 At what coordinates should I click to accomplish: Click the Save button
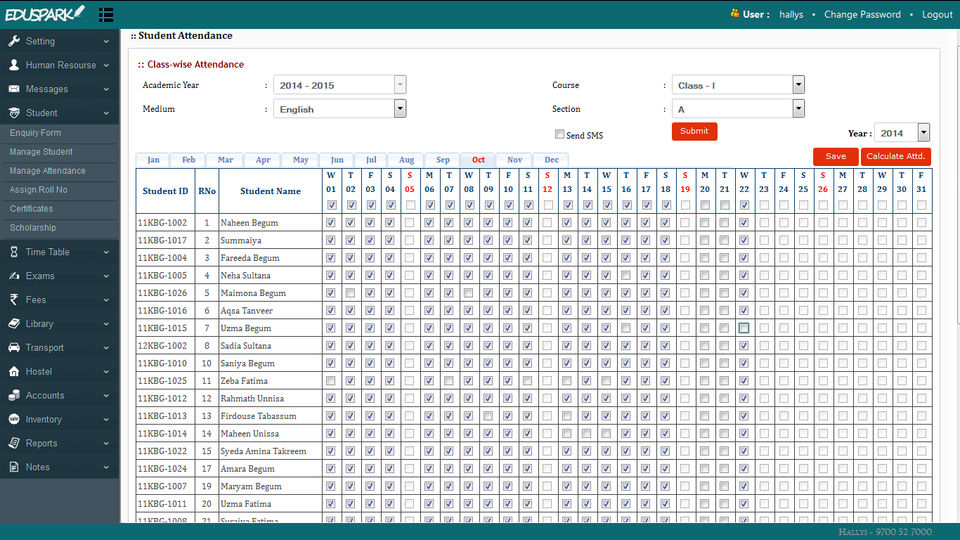835,156
